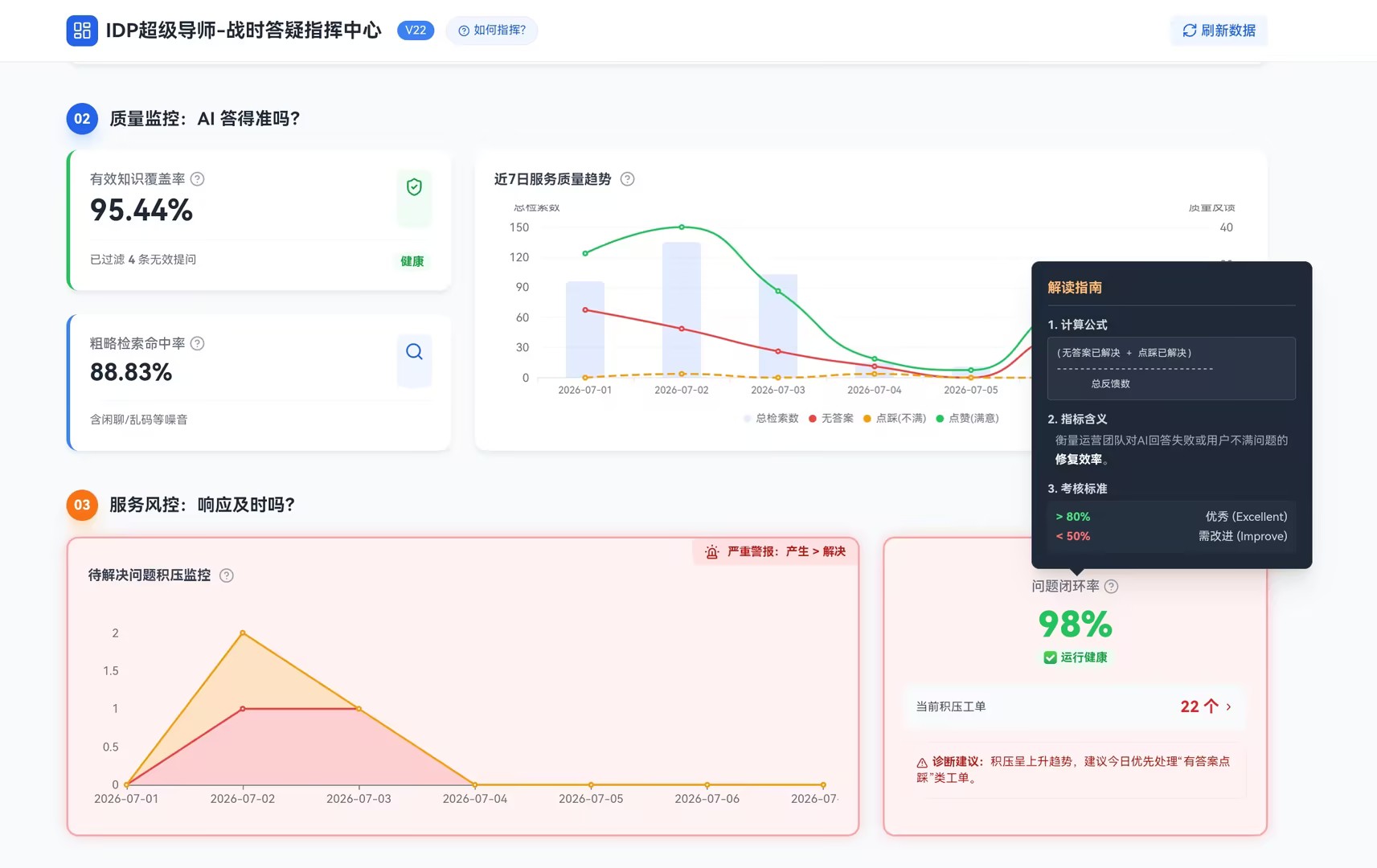1377x868 pixels.
Task: Expand the 当前积压工单 22个 chevron
Action: 1228,706
